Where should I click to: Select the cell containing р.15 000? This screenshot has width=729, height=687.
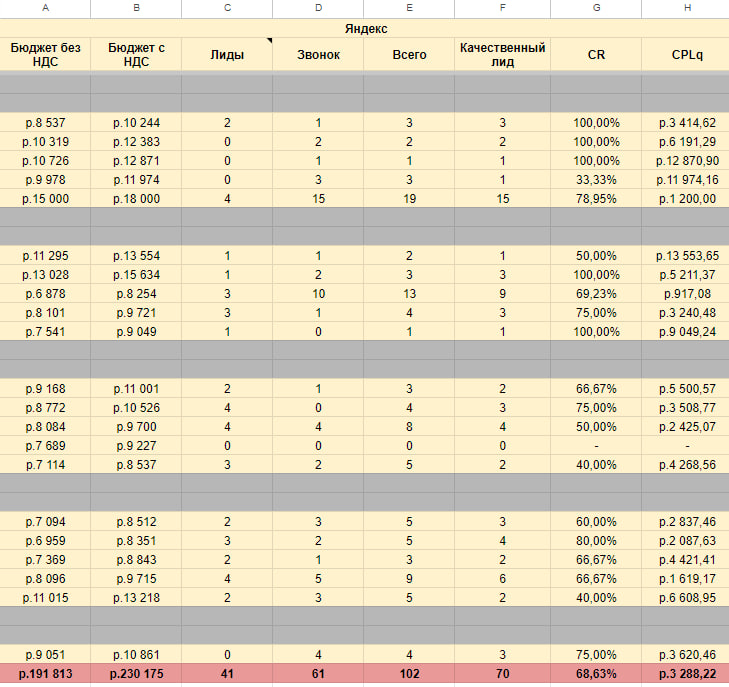[45, 199]
